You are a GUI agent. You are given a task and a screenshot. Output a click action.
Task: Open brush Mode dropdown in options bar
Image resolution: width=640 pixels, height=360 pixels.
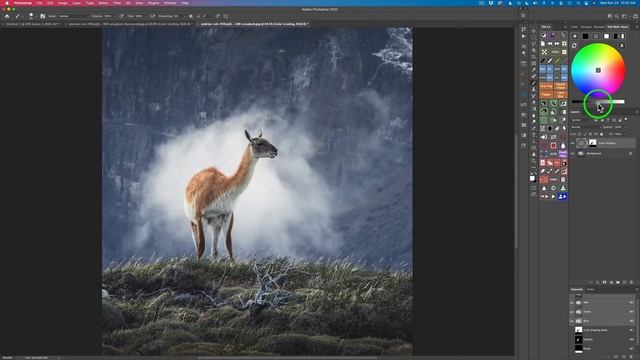(73, 16)
